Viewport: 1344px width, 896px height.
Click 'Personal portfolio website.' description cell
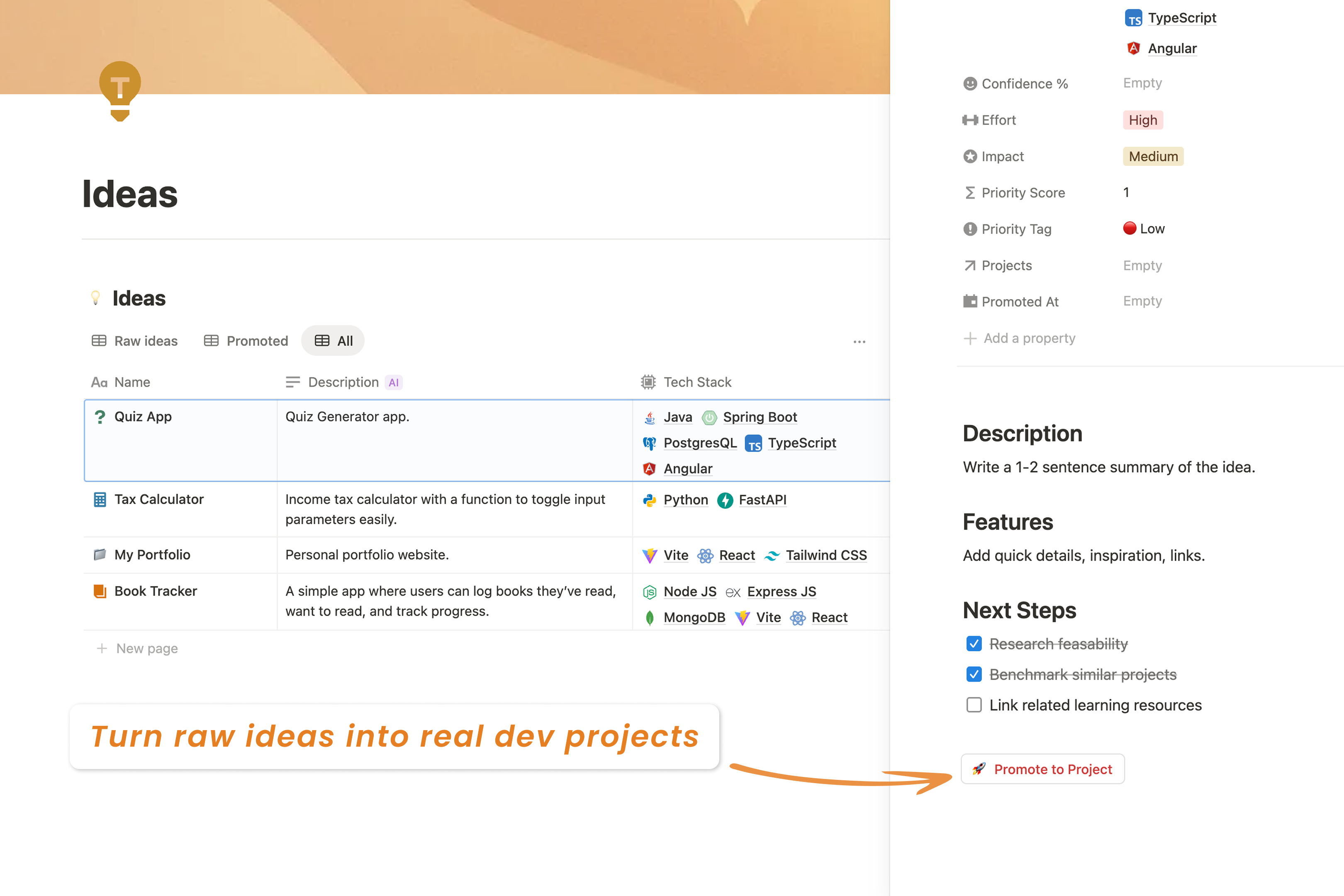[455, 555]
